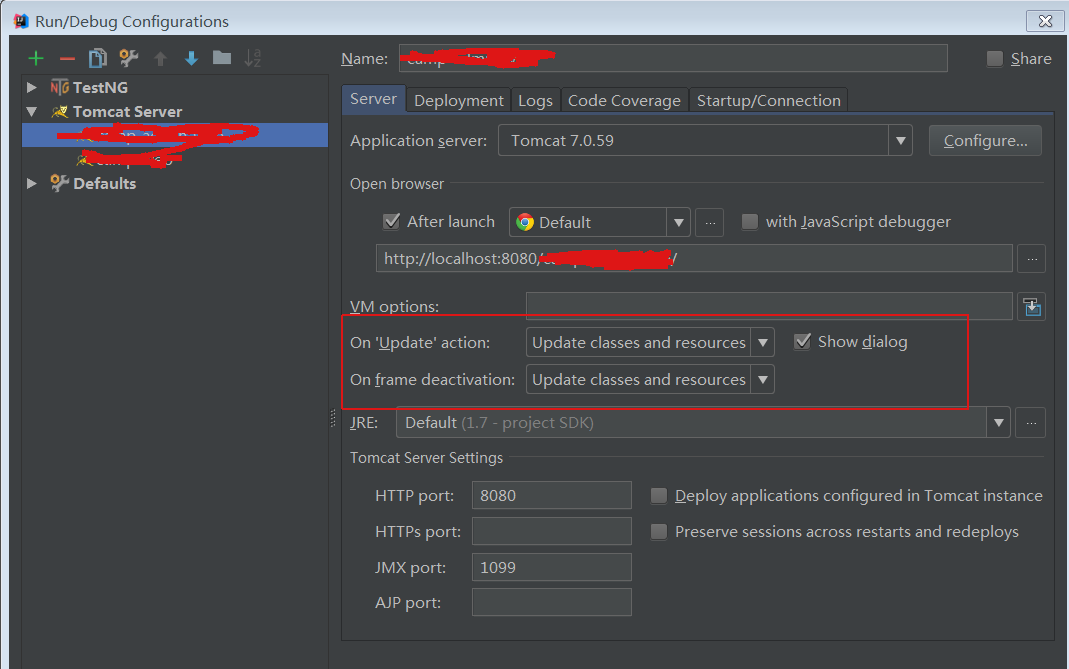Click the Tomcat Server cat icon
The width and height of the screenshot is (1069, 669).
pos(59,111)
